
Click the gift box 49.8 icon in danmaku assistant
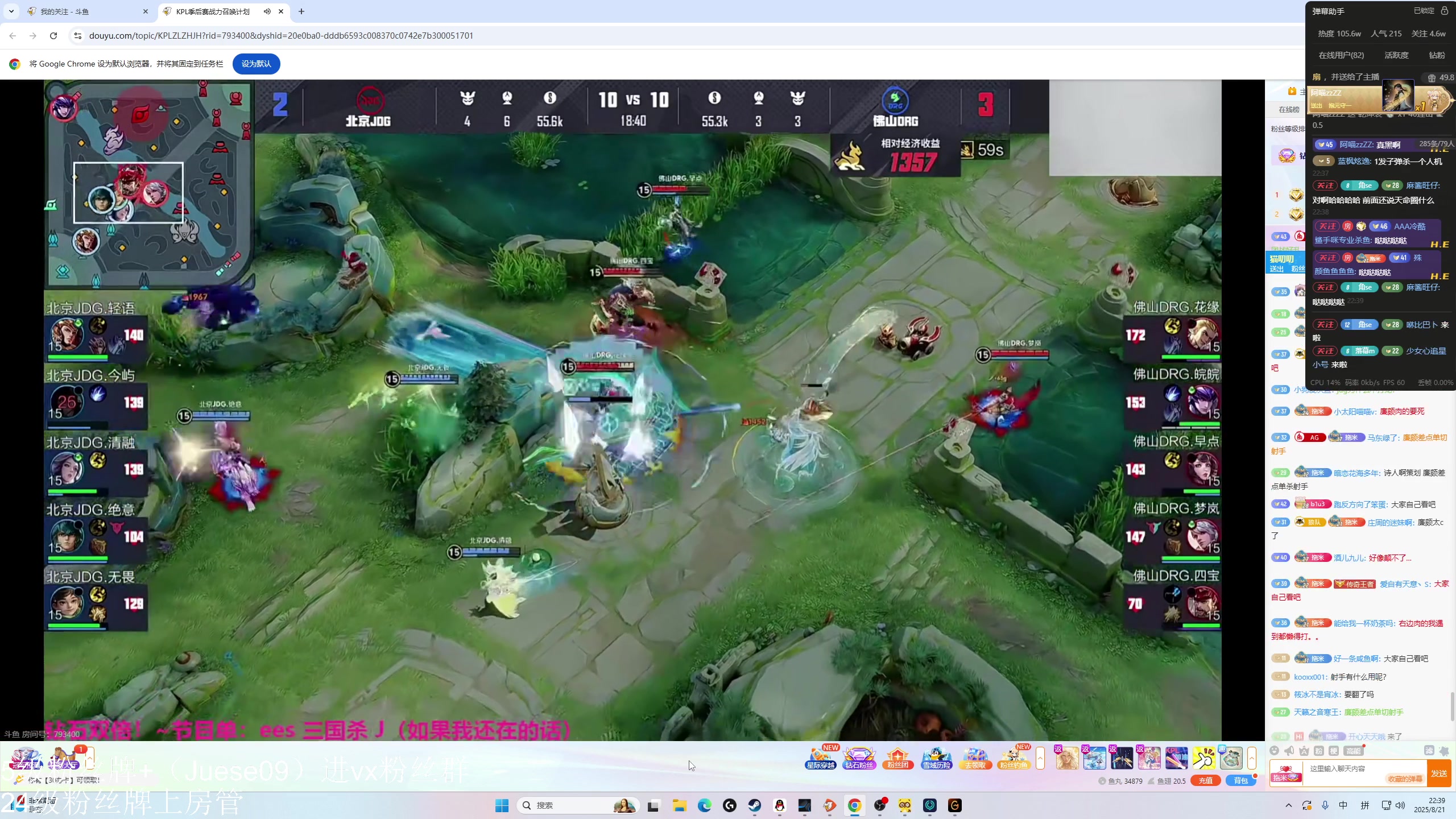click(1440, 77)
